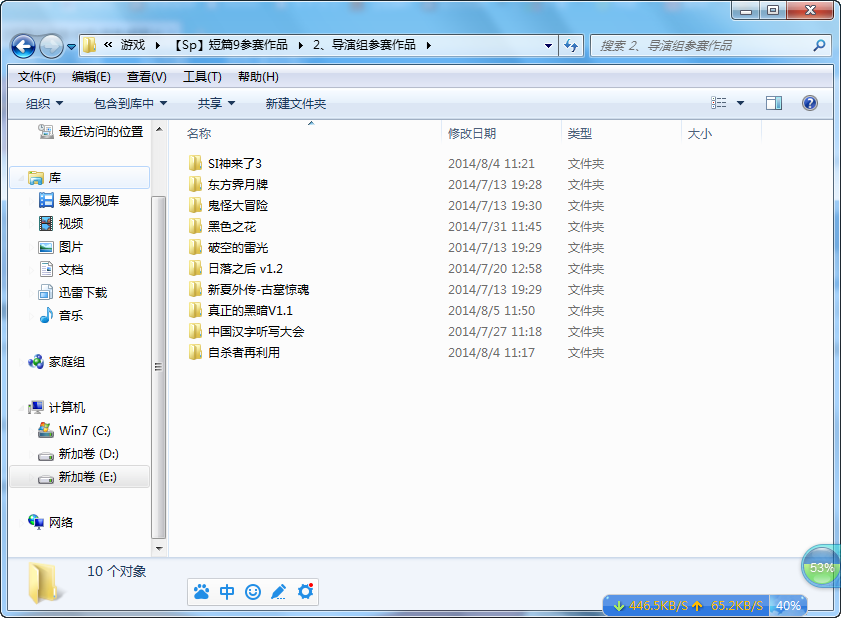Sort by the 大小 column header

click(699, 134)
